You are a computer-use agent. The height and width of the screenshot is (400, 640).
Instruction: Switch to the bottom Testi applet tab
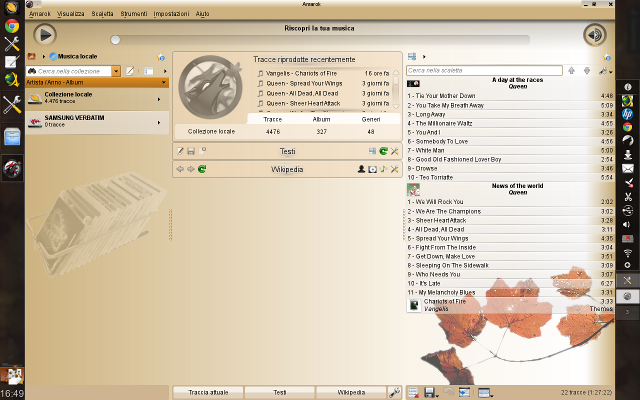point(280,393)
